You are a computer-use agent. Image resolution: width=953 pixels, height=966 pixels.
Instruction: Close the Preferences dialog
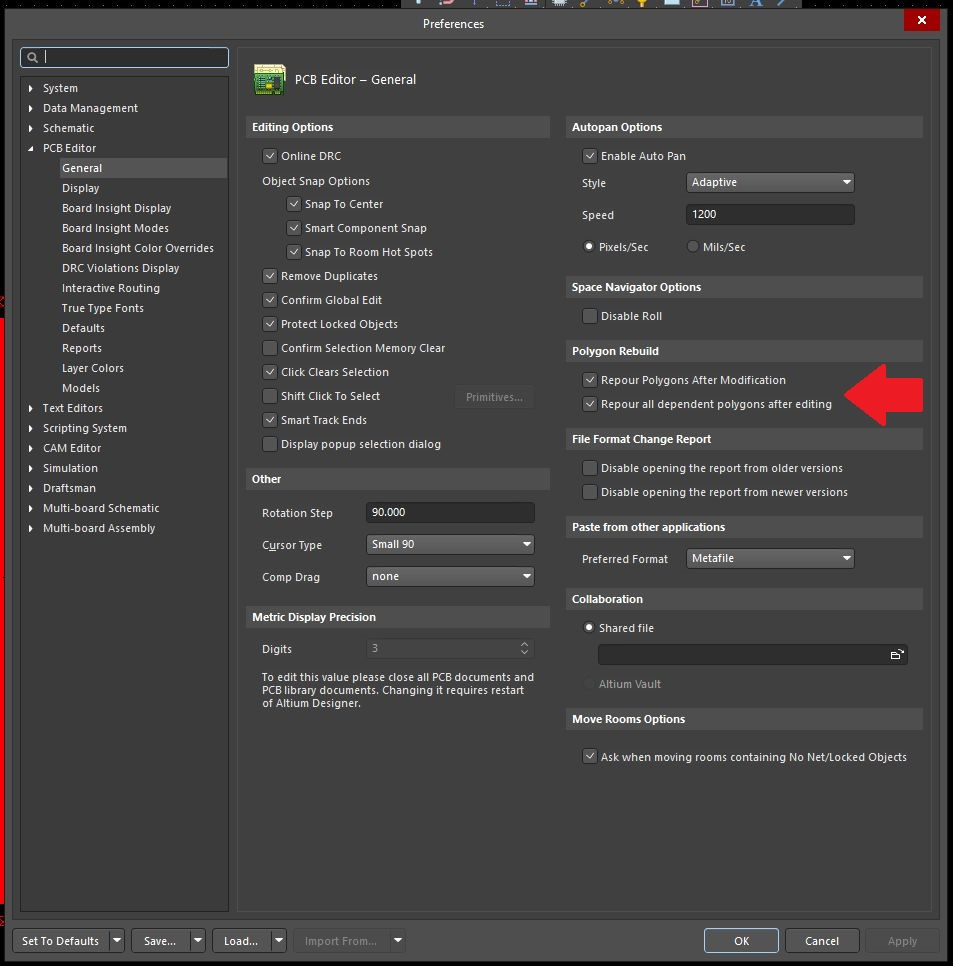pyautogui.click(x=922, y=20)
